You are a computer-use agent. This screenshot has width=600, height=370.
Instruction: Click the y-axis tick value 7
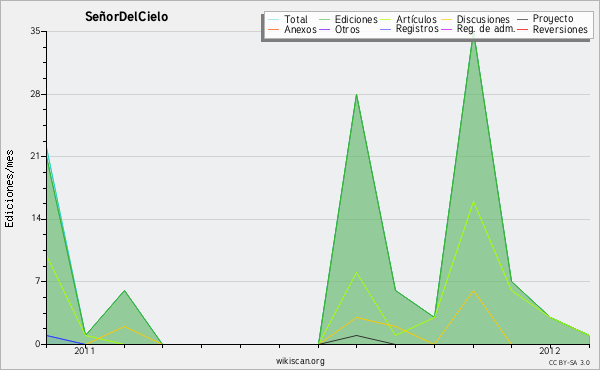pos(38,281)
